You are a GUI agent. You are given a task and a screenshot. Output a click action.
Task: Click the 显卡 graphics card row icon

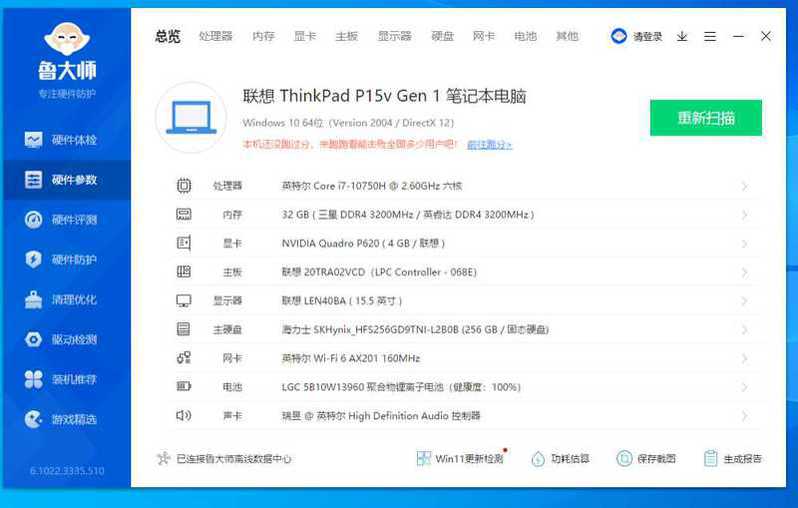[184, 243]
